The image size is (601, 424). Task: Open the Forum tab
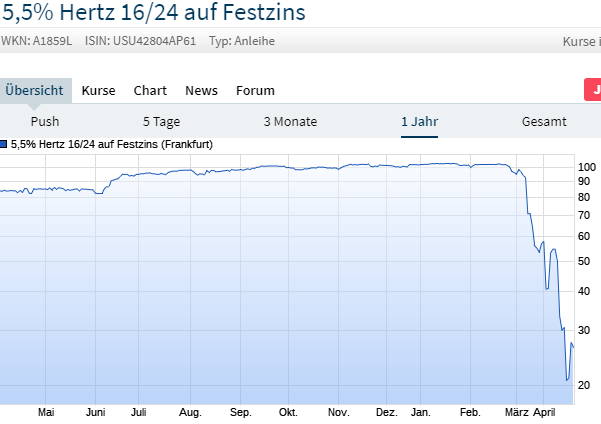click(255, 91)
